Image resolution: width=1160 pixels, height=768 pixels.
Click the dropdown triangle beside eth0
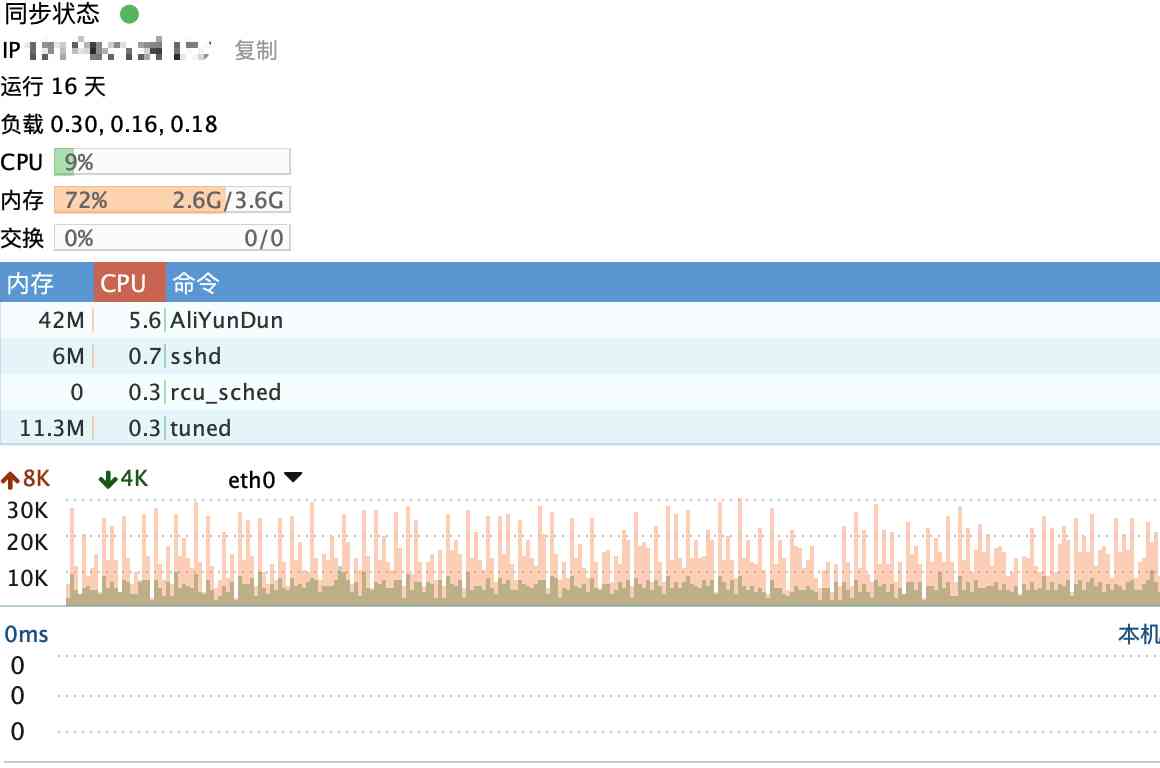pos(293,477)
